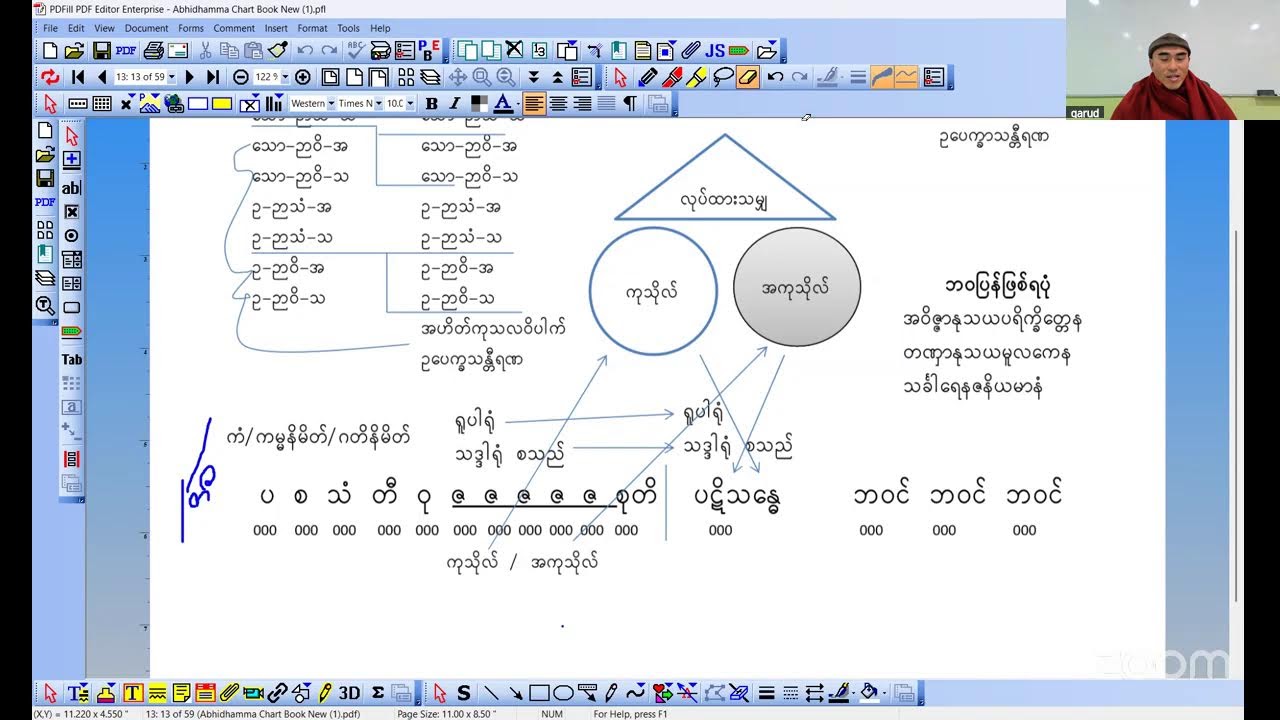
Task: Open the File menu
Action: [50, 28]
